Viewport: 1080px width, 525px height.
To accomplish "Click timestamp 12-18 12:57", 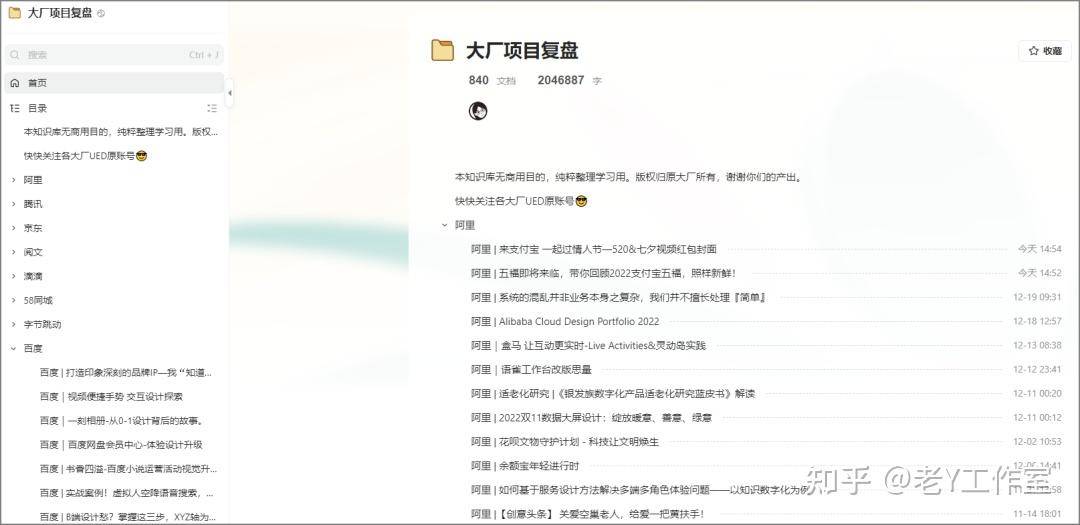I will 1037,321.
